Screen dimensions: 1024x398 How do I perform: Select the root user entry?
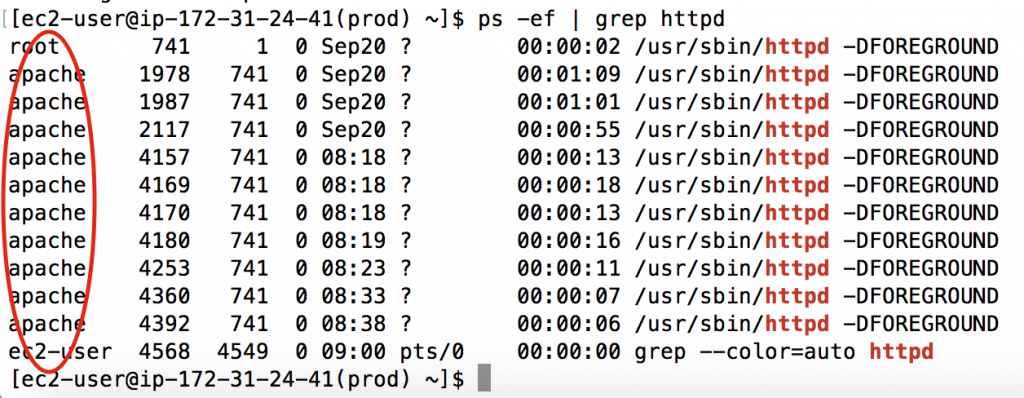(x=34, y=47)
